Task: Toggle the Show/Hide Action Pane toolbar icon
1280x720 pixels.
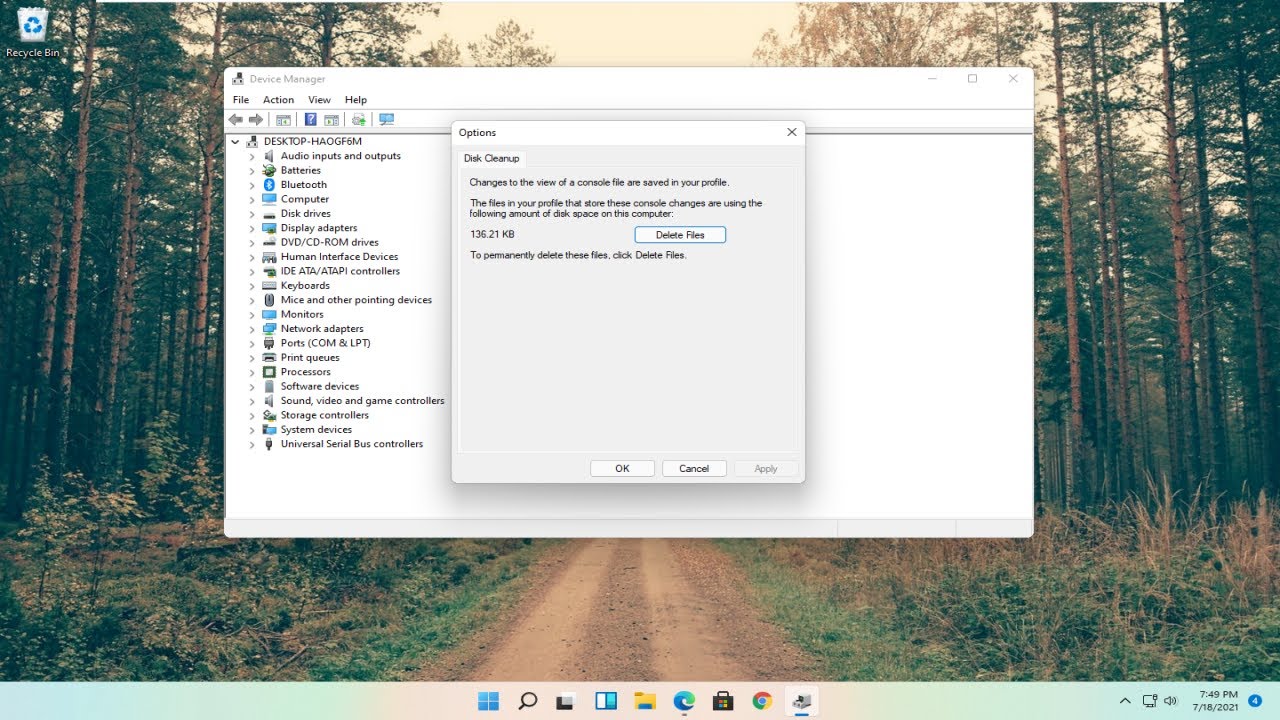Action: click(331, 119)
